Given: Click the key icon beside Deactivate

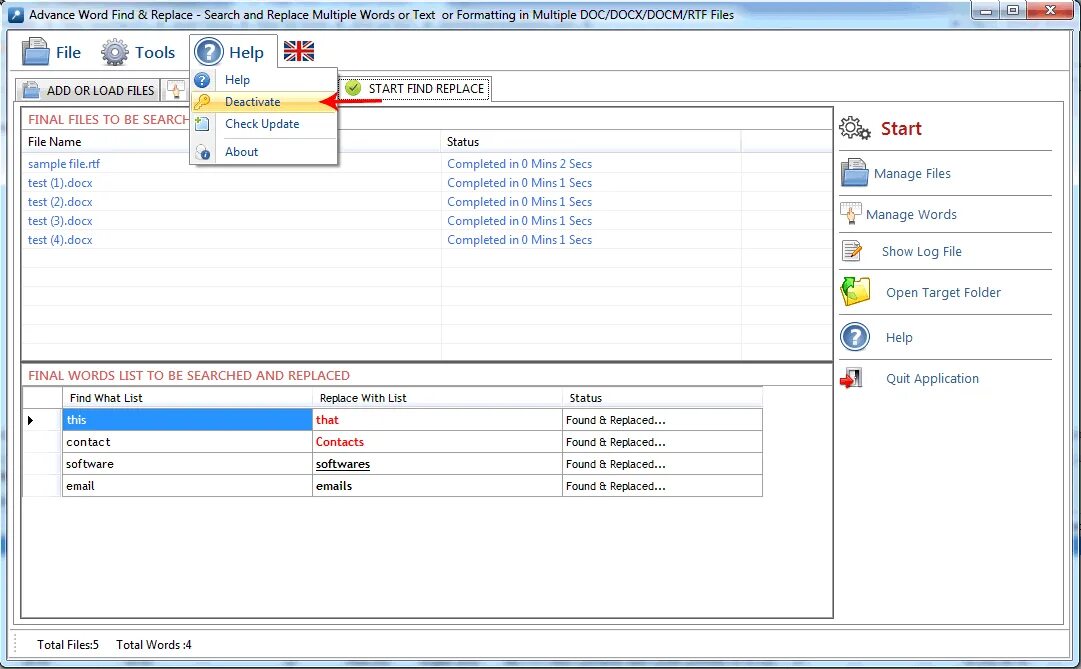Looking at the screenshot, I should click(x=202, y=102).
